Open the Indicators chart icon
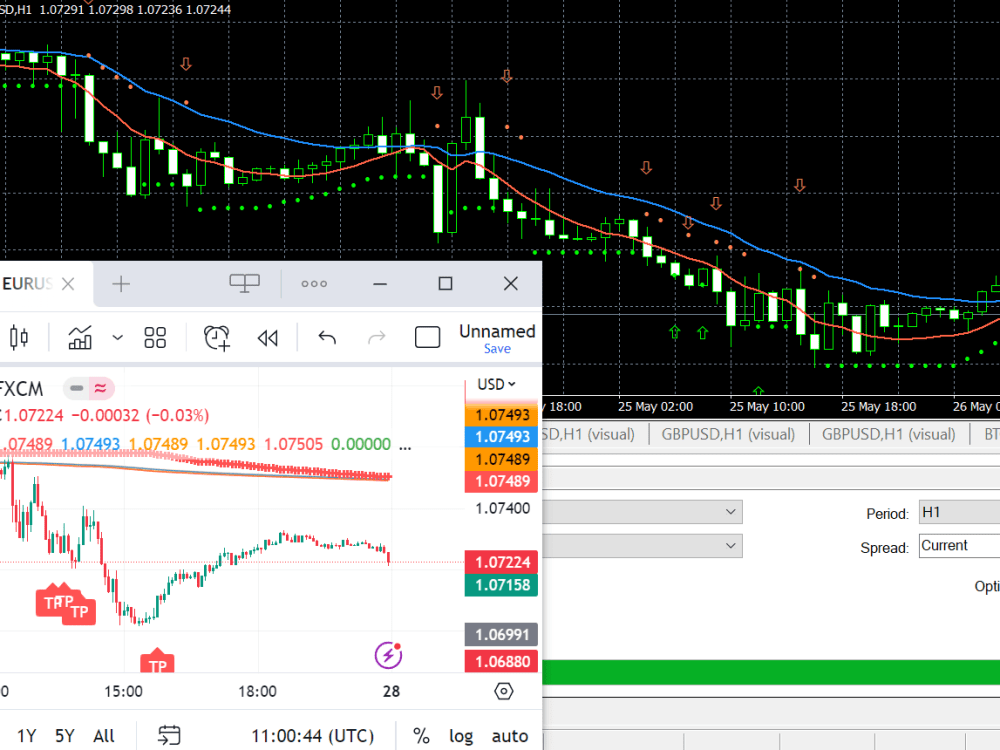 [x=80, y=337]
